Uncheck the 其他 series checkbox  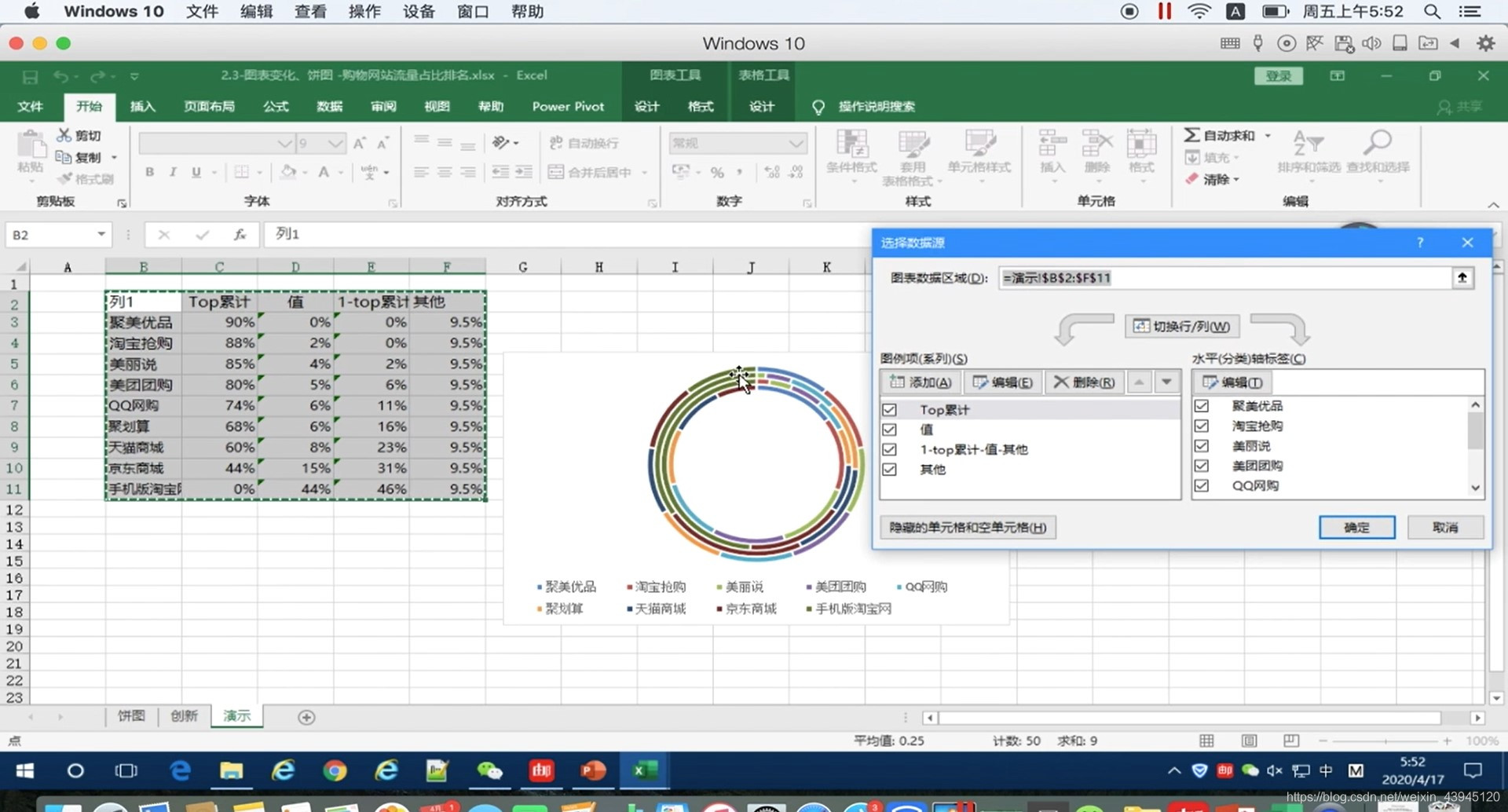pos(889,470)
